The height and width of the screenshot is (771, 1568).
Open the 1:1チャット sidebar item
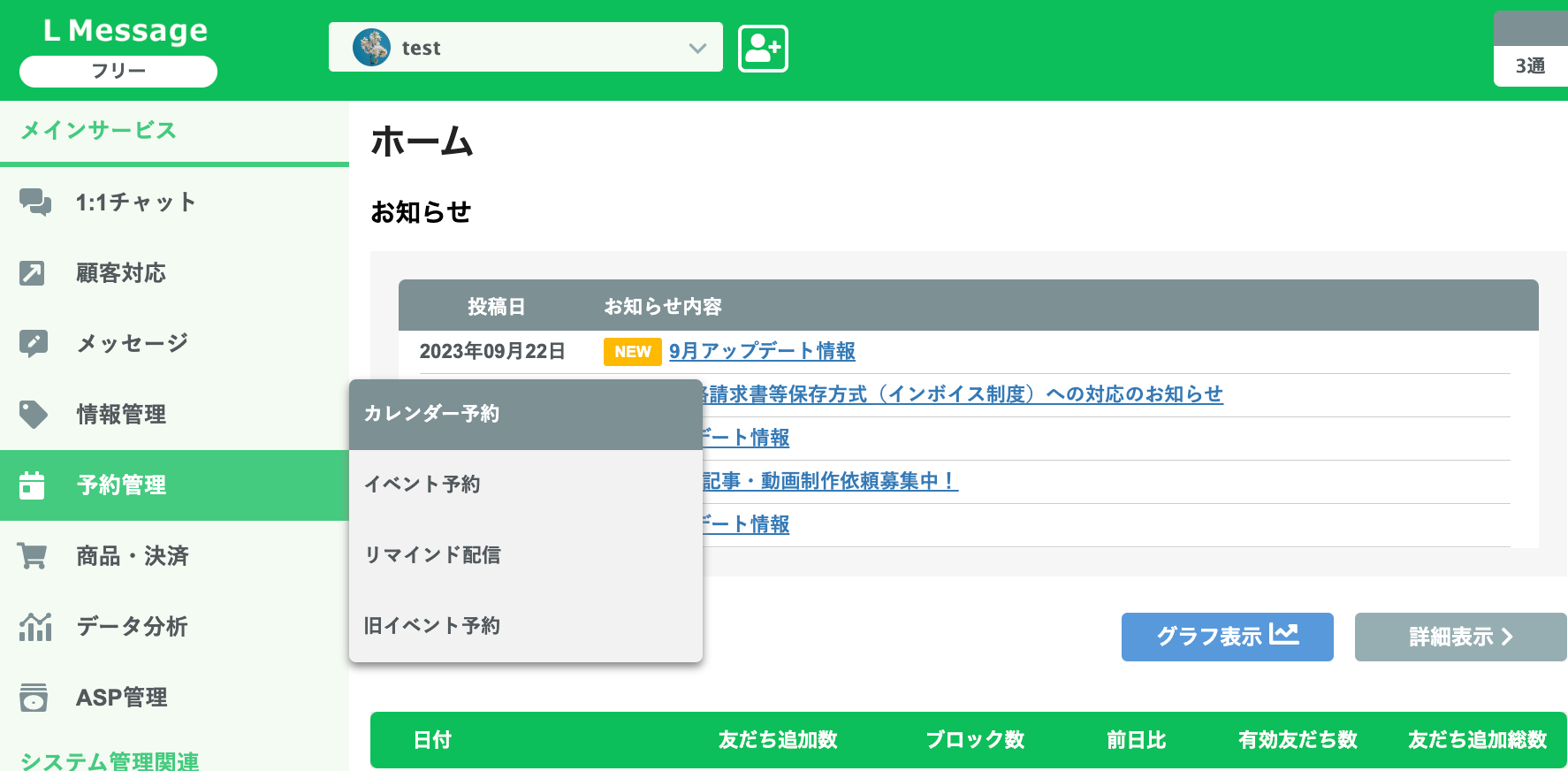click(x=174, y=202)
